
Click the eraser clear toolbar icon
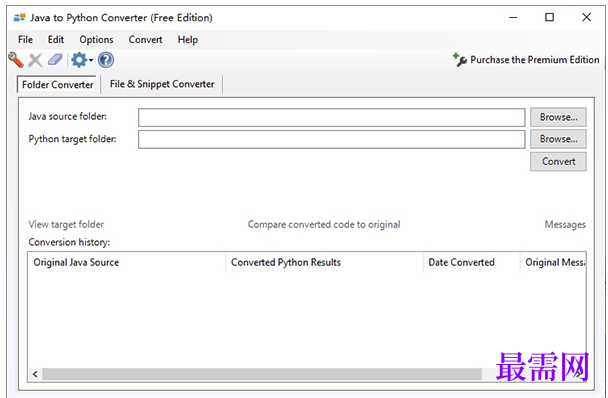tap(55, 60)
